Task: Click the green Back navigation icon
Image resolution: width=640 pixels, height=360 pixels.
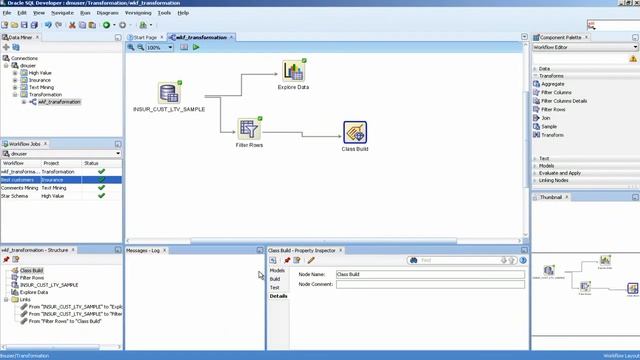Action: tap(106, 25)
